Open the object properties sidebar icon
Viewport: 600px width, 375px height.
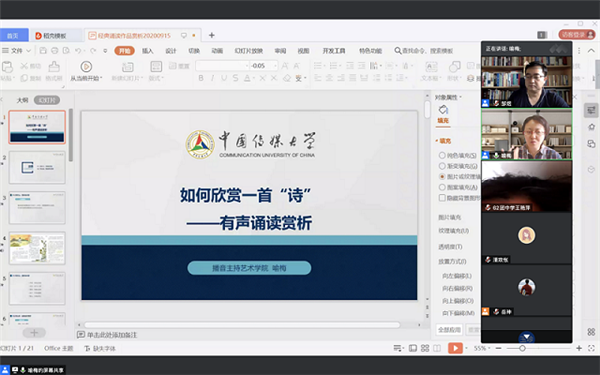591,110
